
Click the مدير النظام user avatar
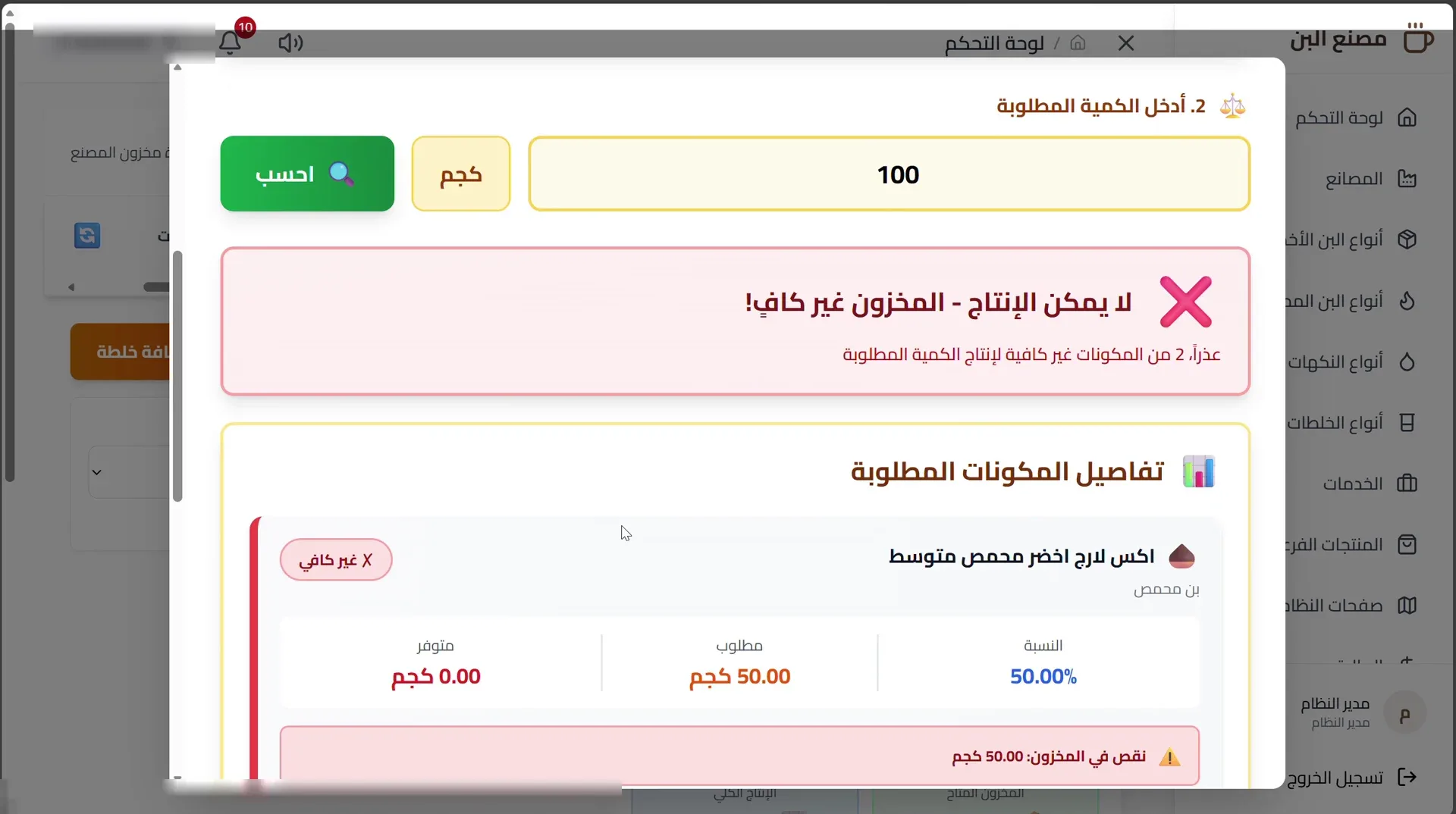tap(1404, 714)
